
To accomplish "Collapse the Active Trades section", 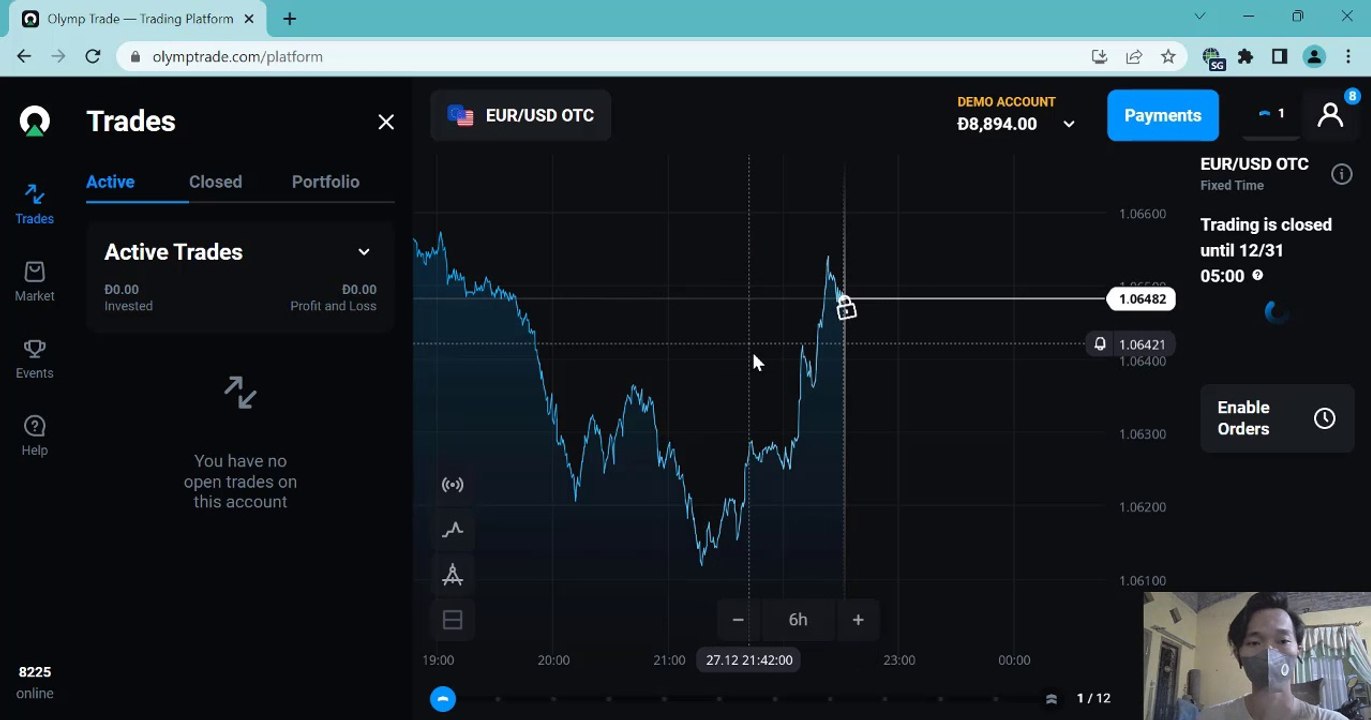I will click(x=364, y=252).
